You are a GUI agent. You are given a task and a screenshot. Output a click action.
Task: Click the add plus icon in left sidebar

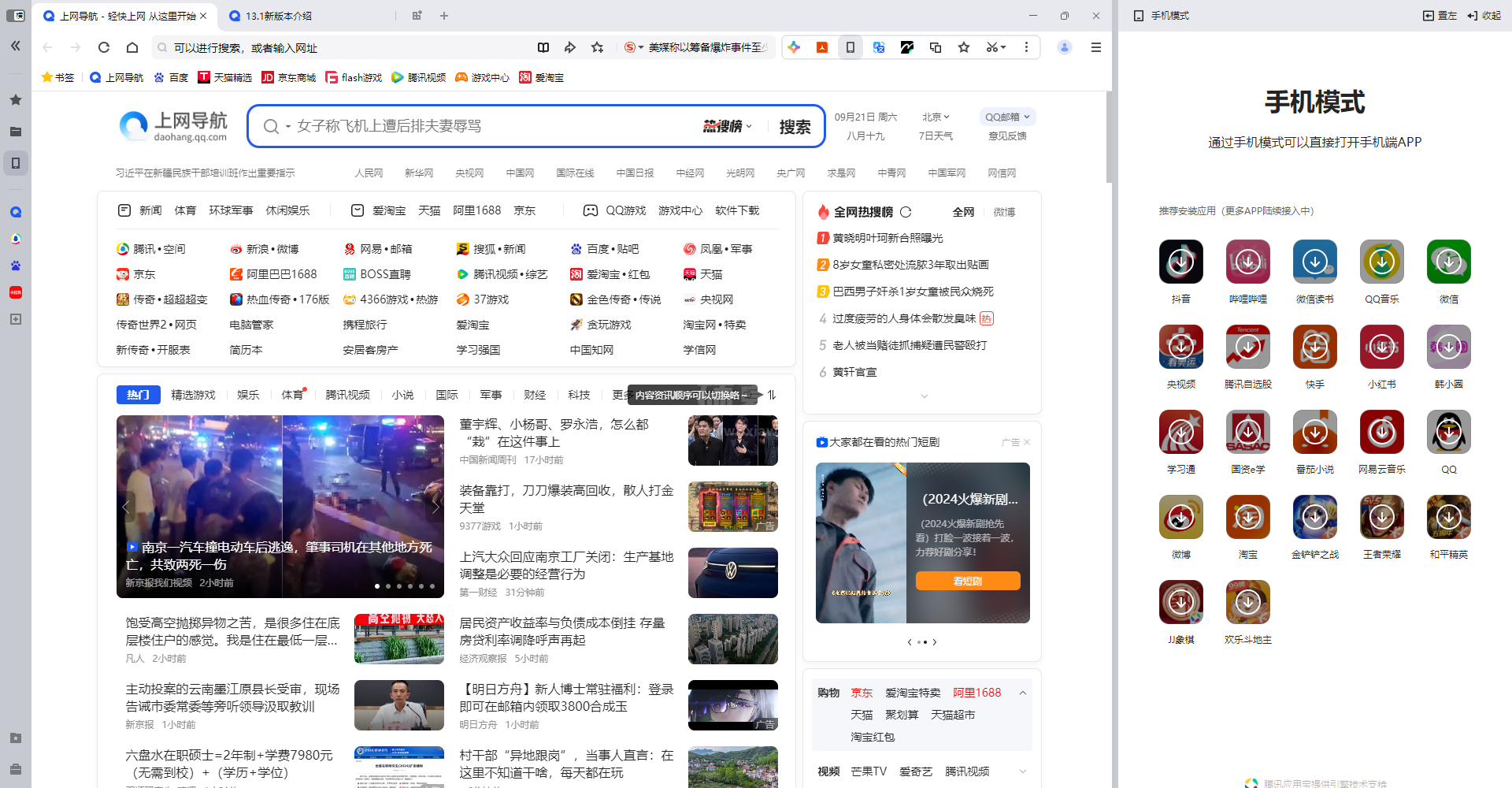pyautogui.click(x=16, y=319)
